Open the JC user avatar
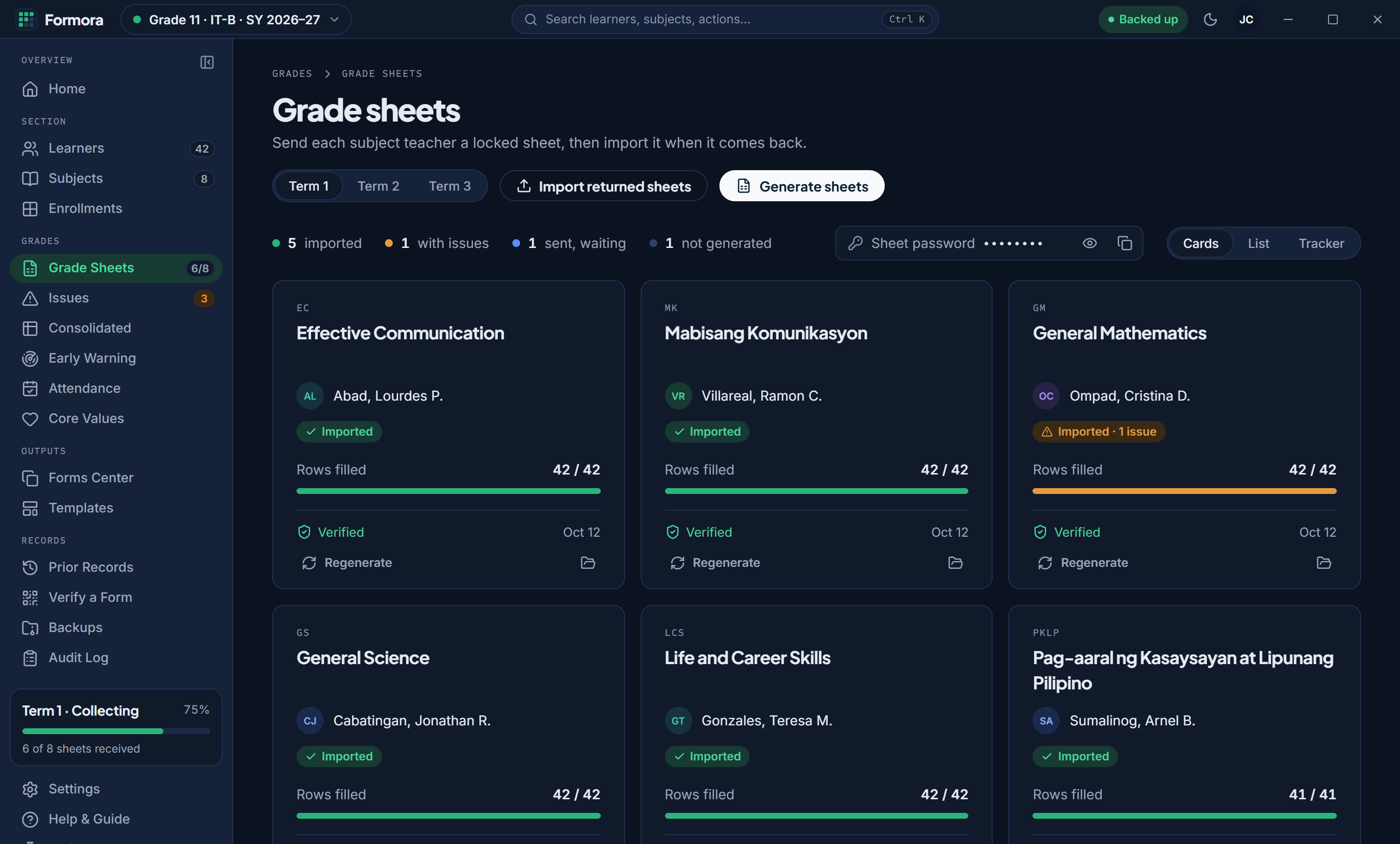This screenshot has width=1400, height=844. 1246,19
